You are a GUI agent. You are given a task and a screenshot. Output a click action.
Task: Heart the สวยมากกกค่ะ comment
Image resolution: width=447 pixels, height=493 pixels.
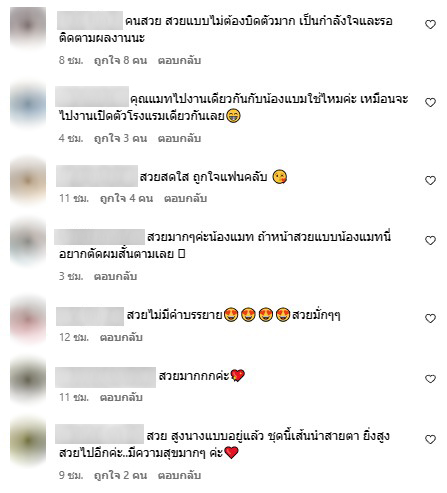pos(430,379)
